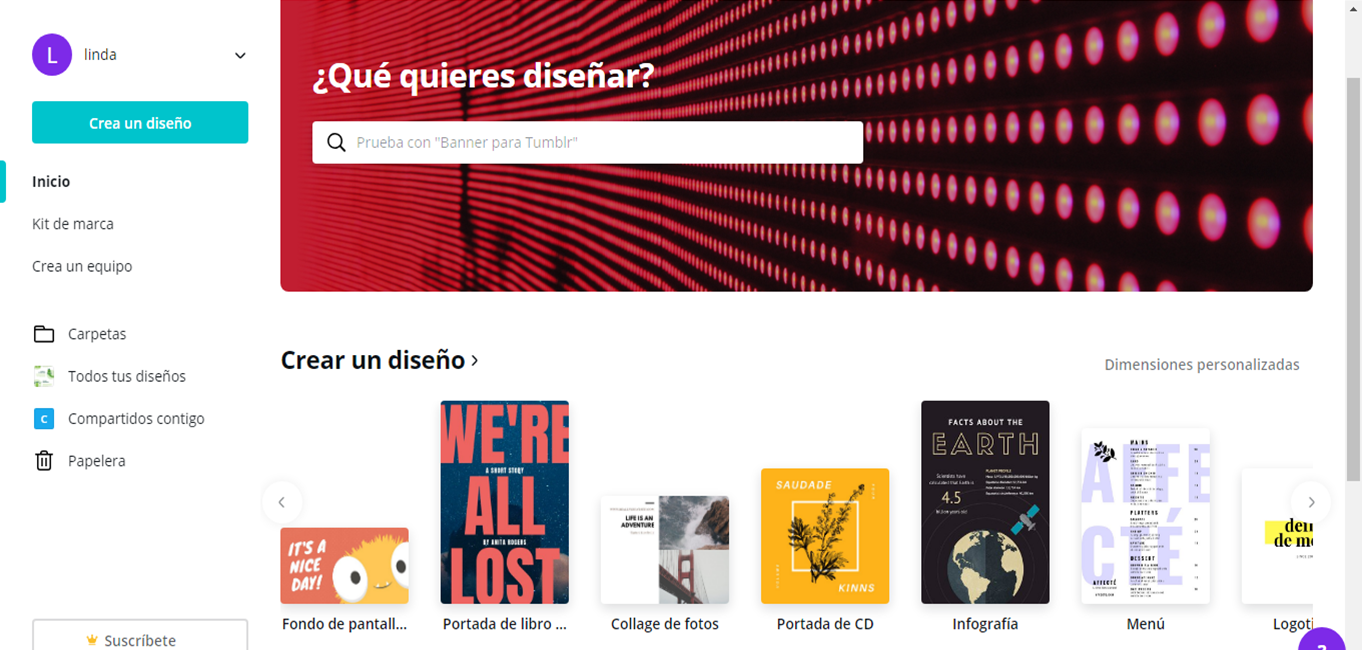The image size is (1362, 650).
Task: Click the Crea un diseño button
Action: 140,122
